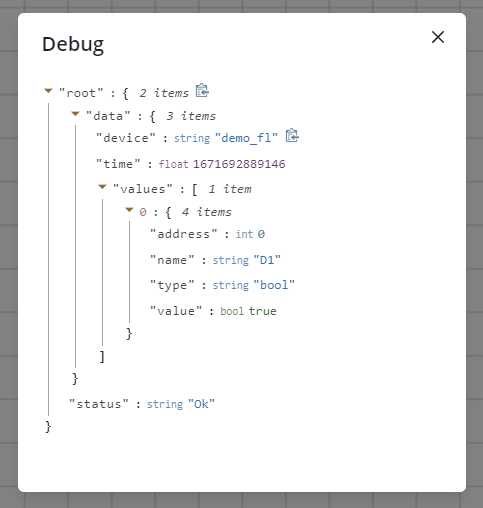Click the bool true value

coord(262,311)
